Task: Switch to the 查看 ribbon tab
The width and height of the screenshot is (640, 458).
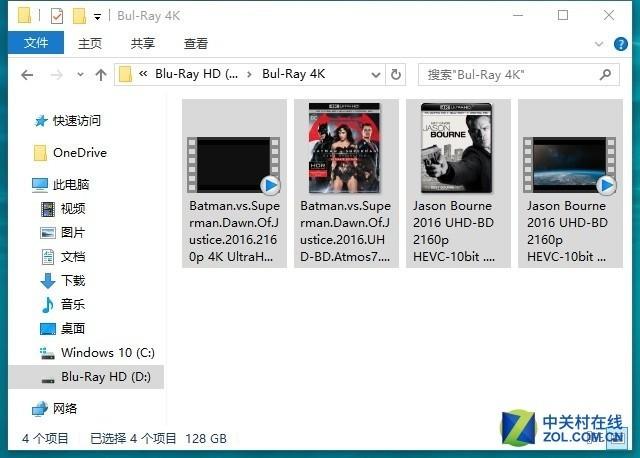Action: [196, 43]
